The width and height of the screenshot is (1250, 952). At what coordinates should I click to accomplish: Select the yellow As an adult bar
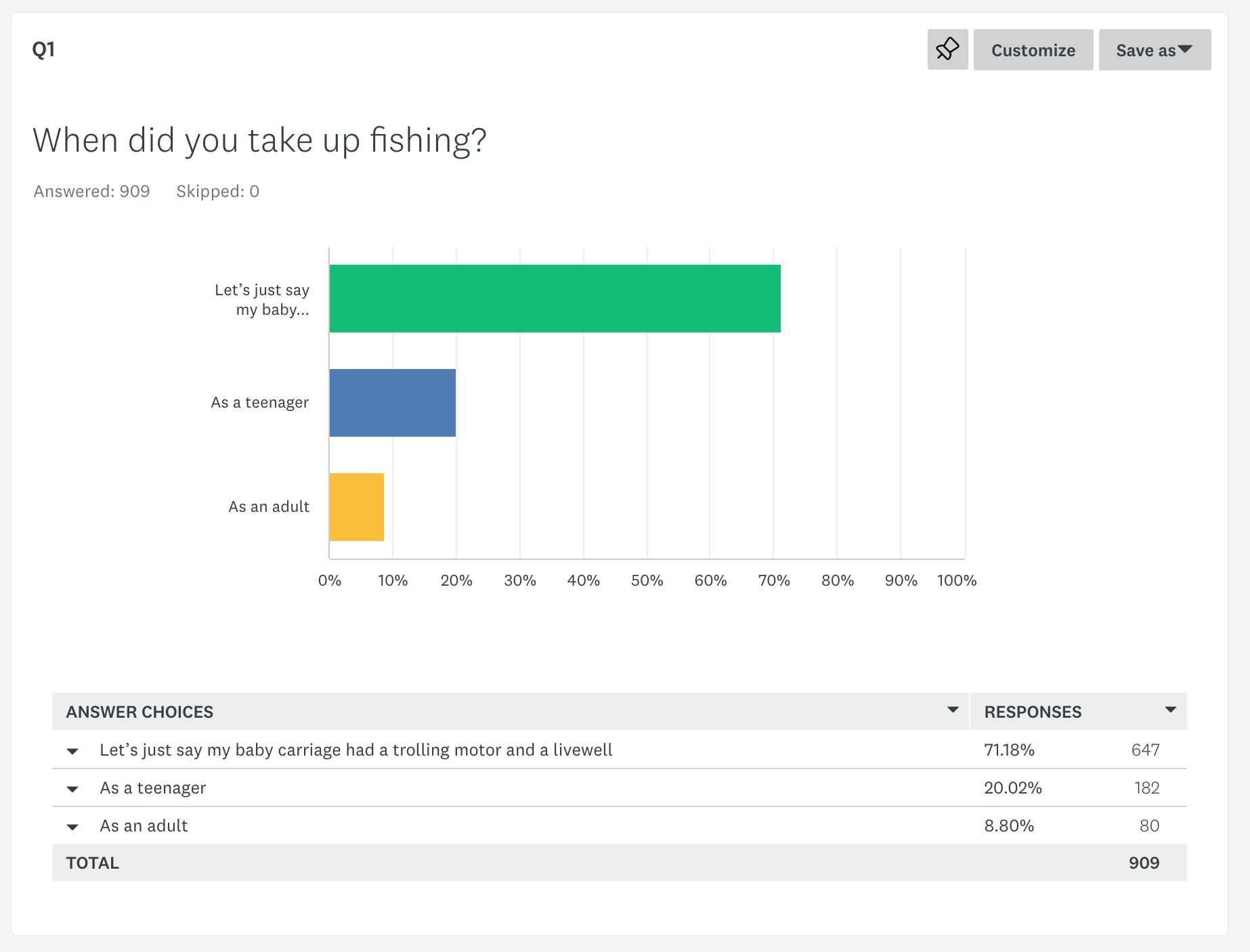pos(357,507)
